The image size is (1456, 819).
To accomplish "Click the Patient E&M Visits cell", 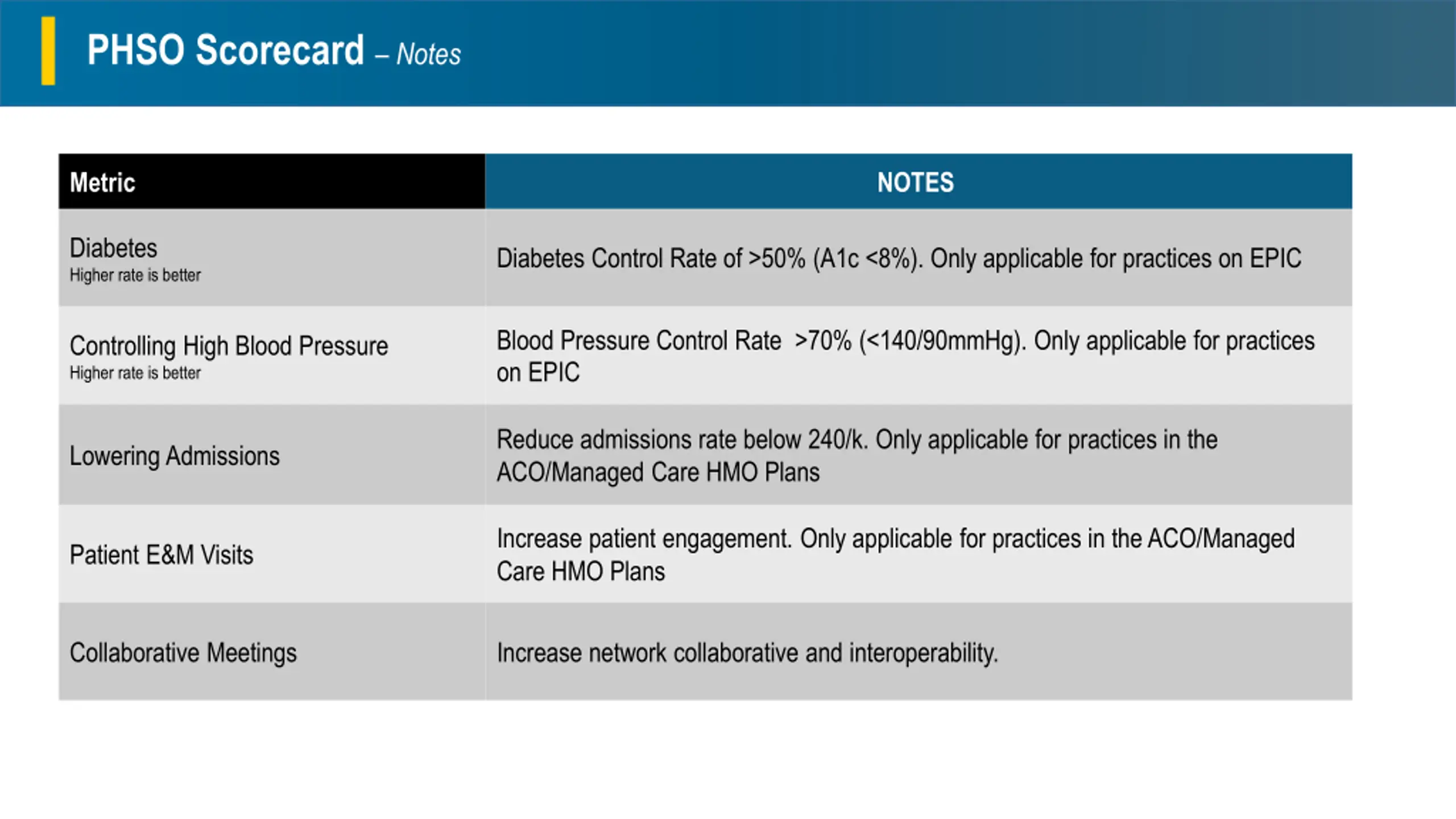I will click(272, 553).
